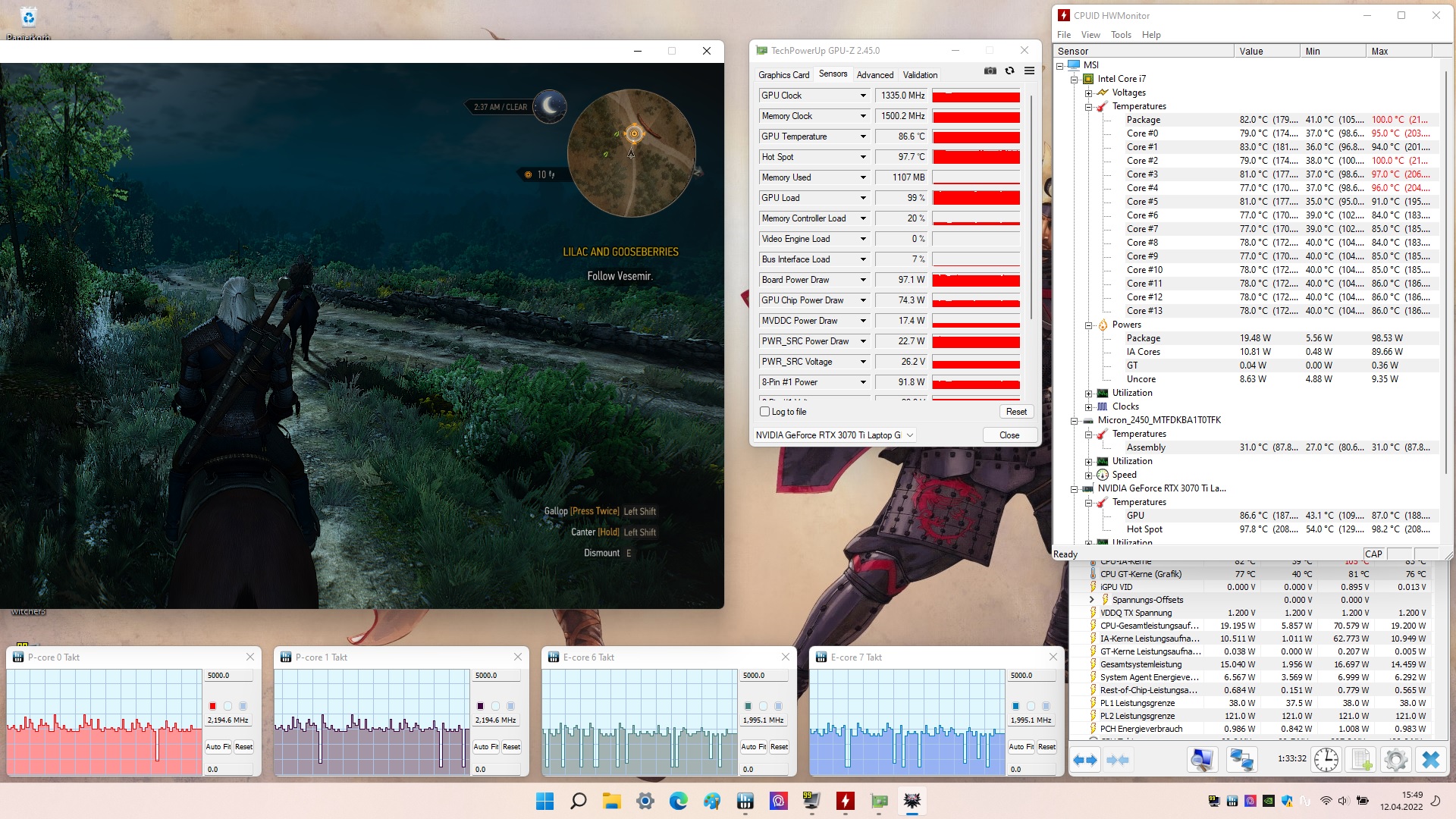1456x819 pixels.
Task: Click the Reset button in GPU-Z
Action: pyautogui.click(x=1016, y=412)
